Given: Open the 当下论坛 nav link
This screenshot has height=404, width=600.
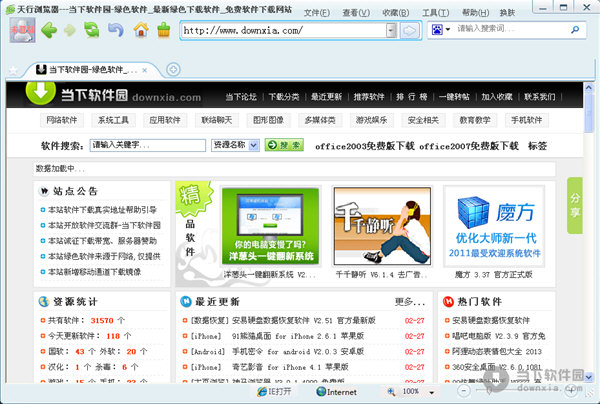Looking at the screenshot, I should pos(241,97).
